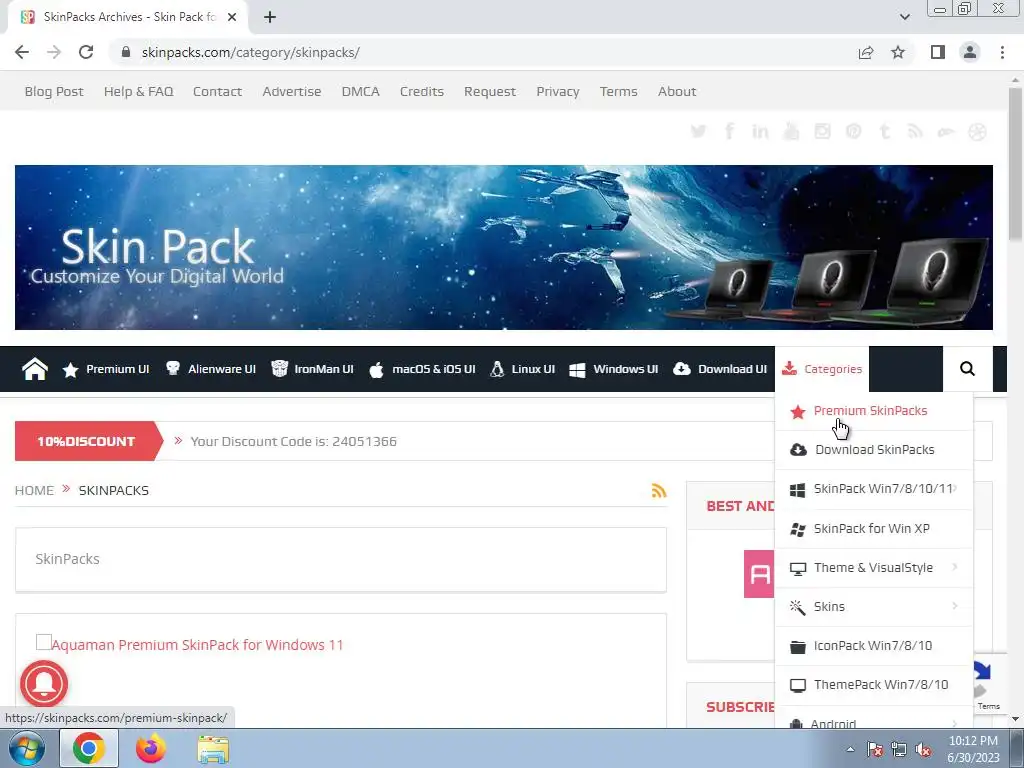The image size is (1024, 768).
Task: Select IconPack Win7/8/10 entry
Action: tap(874, 646)
